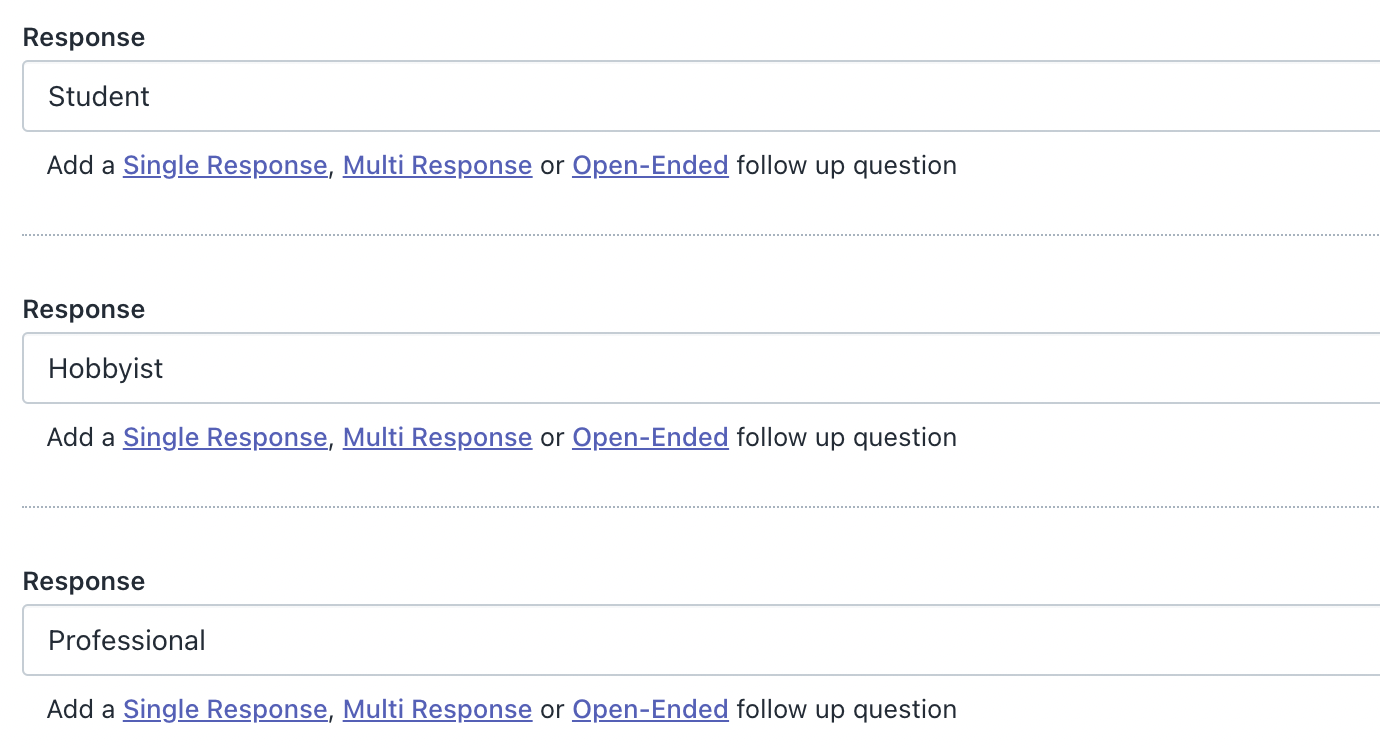Click the Student response input field
Image resolution: width=1380 pixels, height=748 pixels.
(700, 96)
